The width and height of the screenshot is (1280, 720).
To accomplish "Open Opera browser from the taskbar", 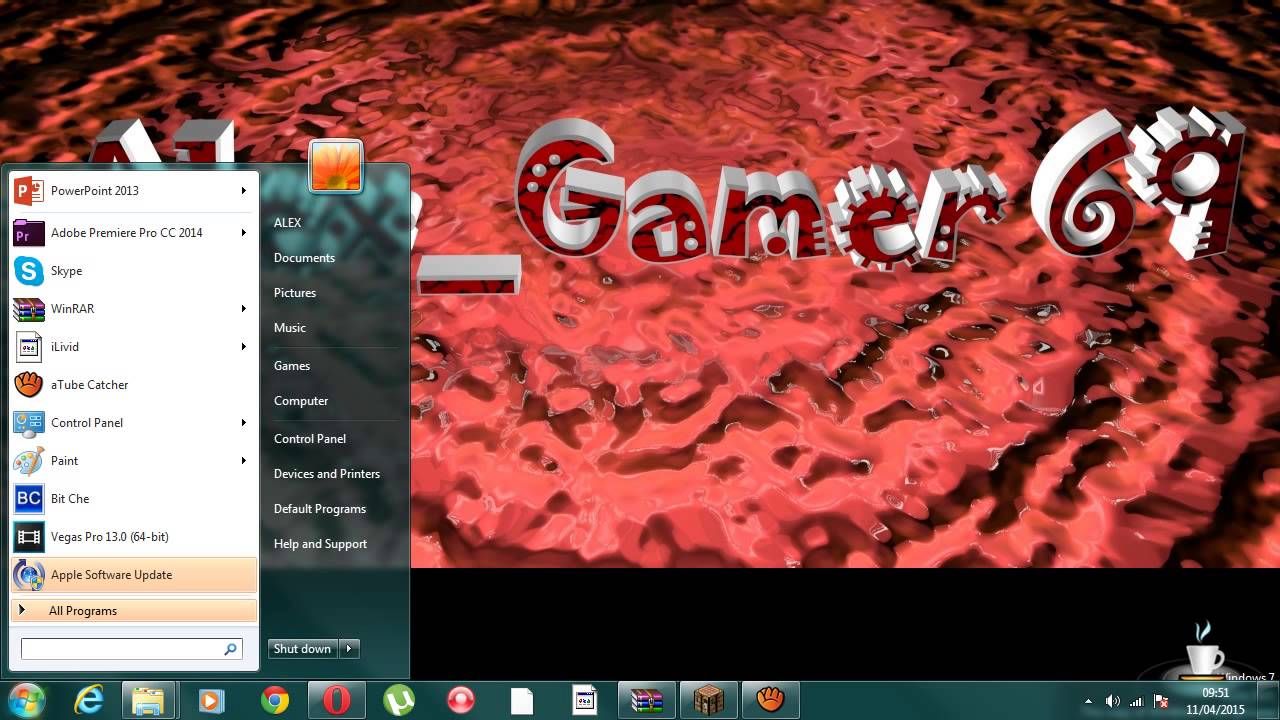I will coord(336,700).
